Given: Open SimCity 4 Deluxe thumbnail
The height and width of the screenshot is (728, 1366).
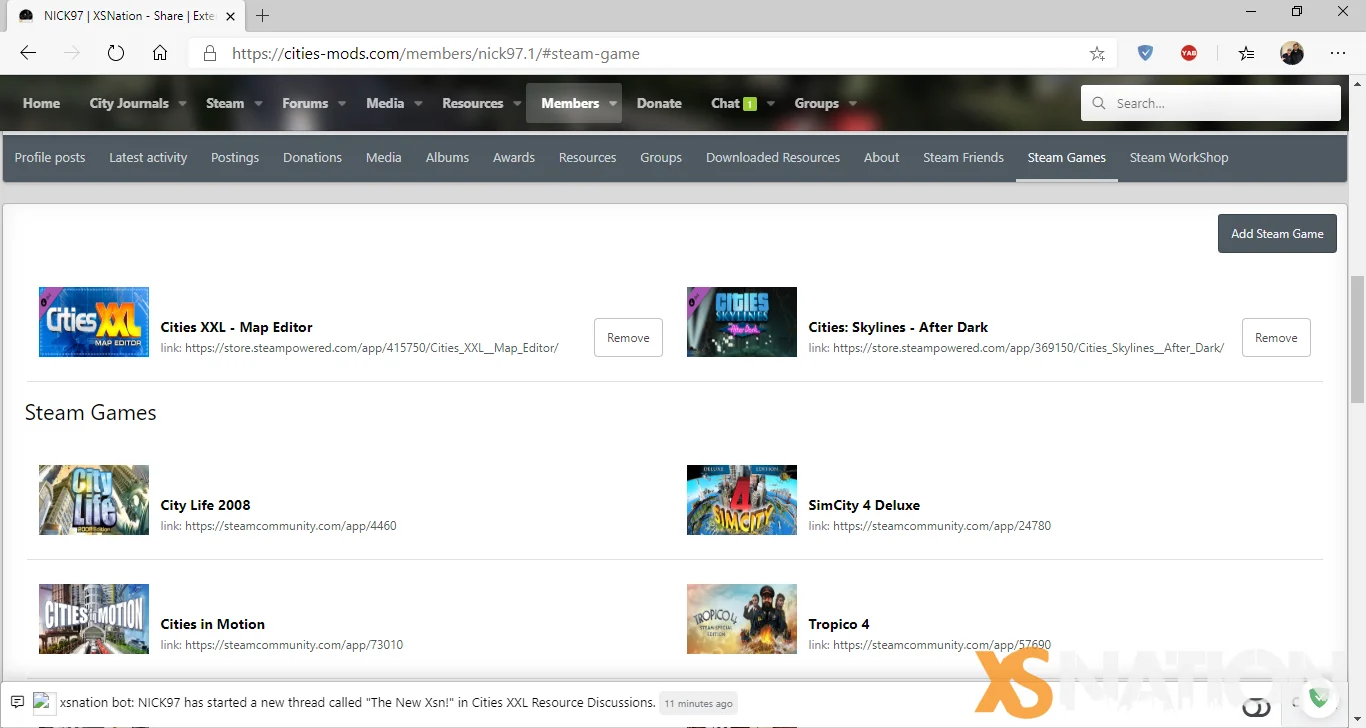Looking at the screenshot, I should point(742,500).
